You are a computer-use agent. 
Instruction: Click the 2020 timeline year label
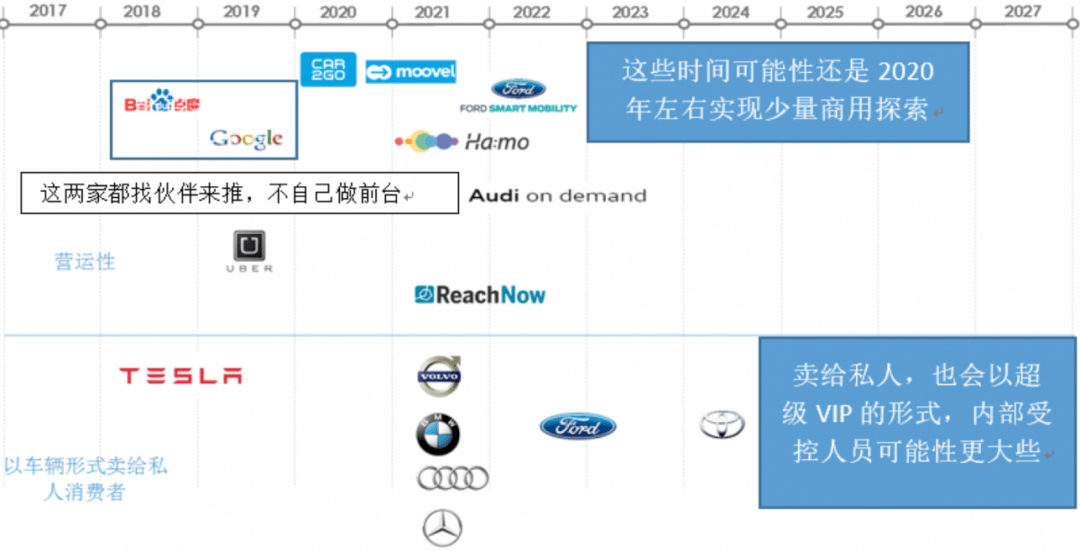(338, 12)
